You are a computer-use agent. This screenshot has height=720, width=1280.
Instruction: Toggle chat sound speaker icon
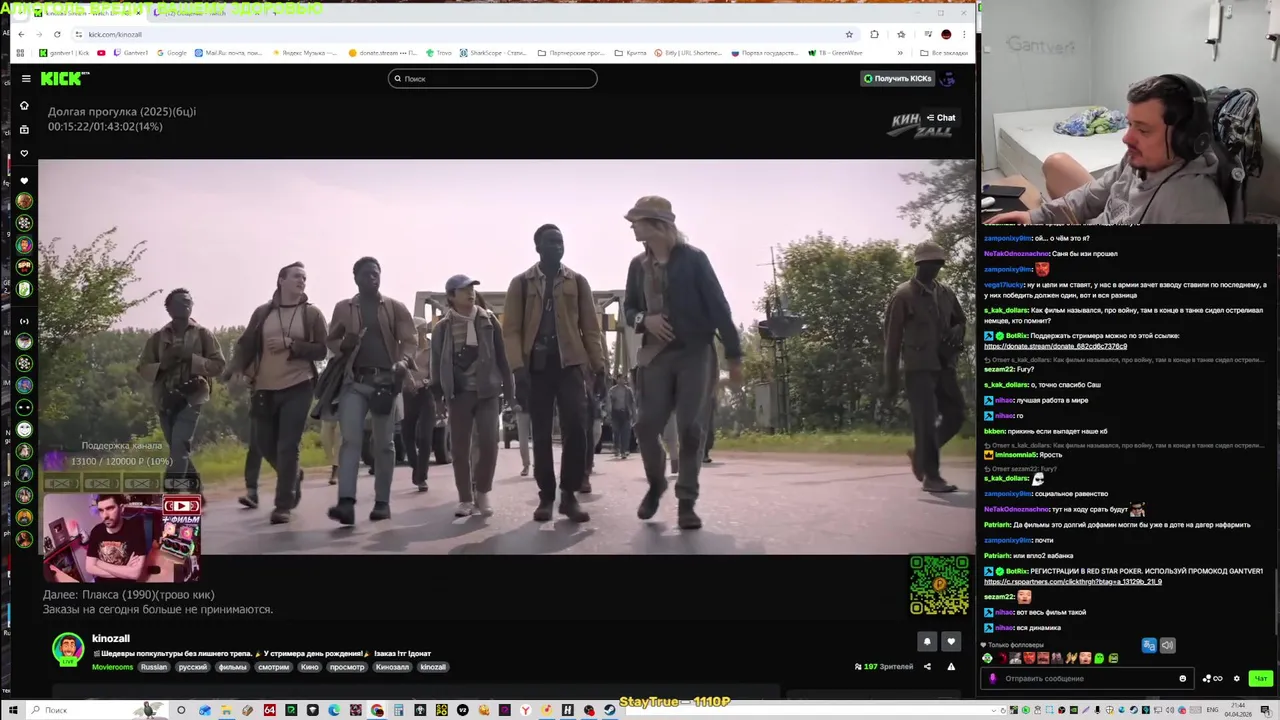(1167, 645)
